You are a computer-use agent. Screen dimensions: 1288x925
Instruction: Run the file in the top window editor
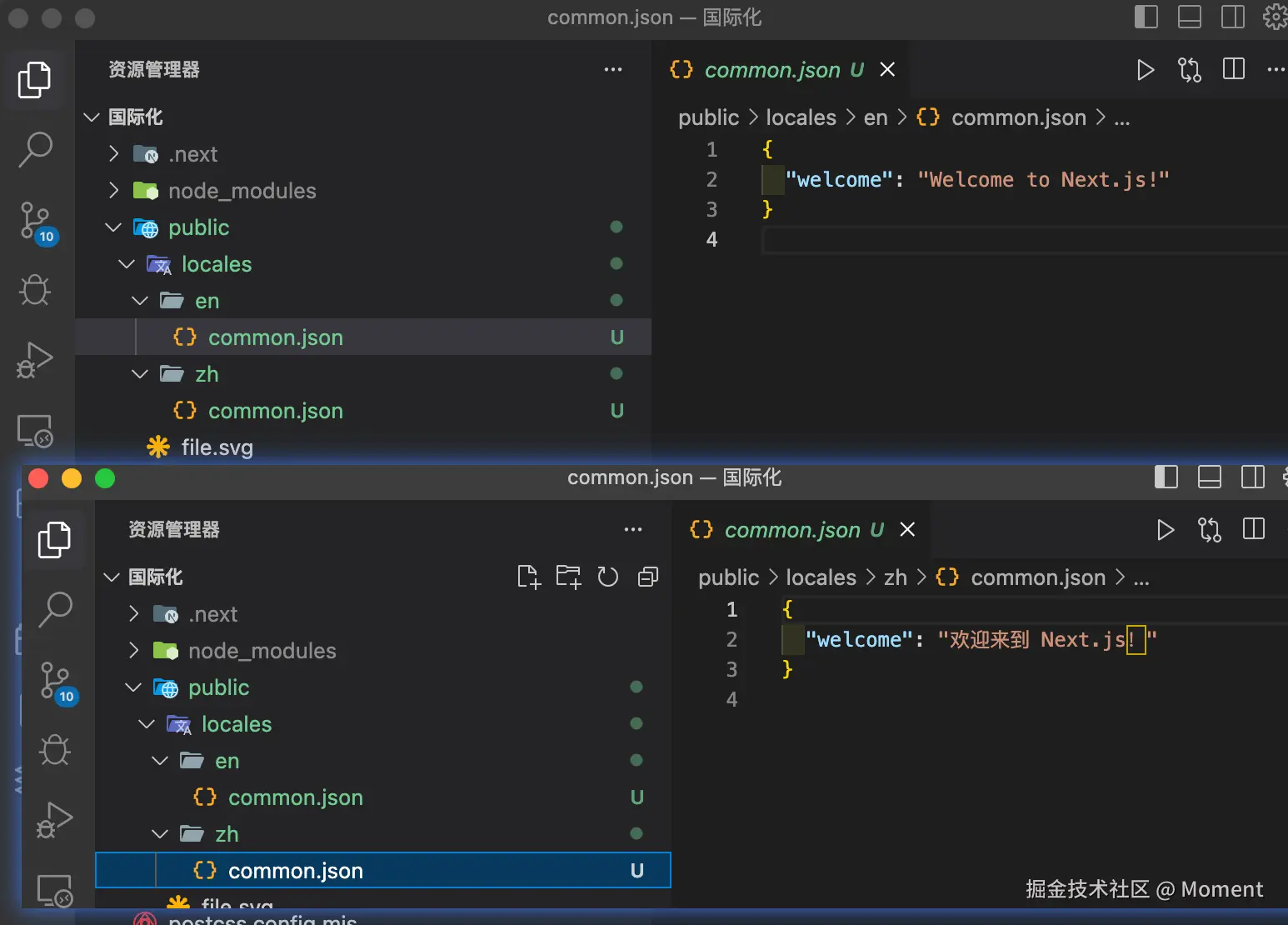pyautogui.click(x=1146, y=70)
